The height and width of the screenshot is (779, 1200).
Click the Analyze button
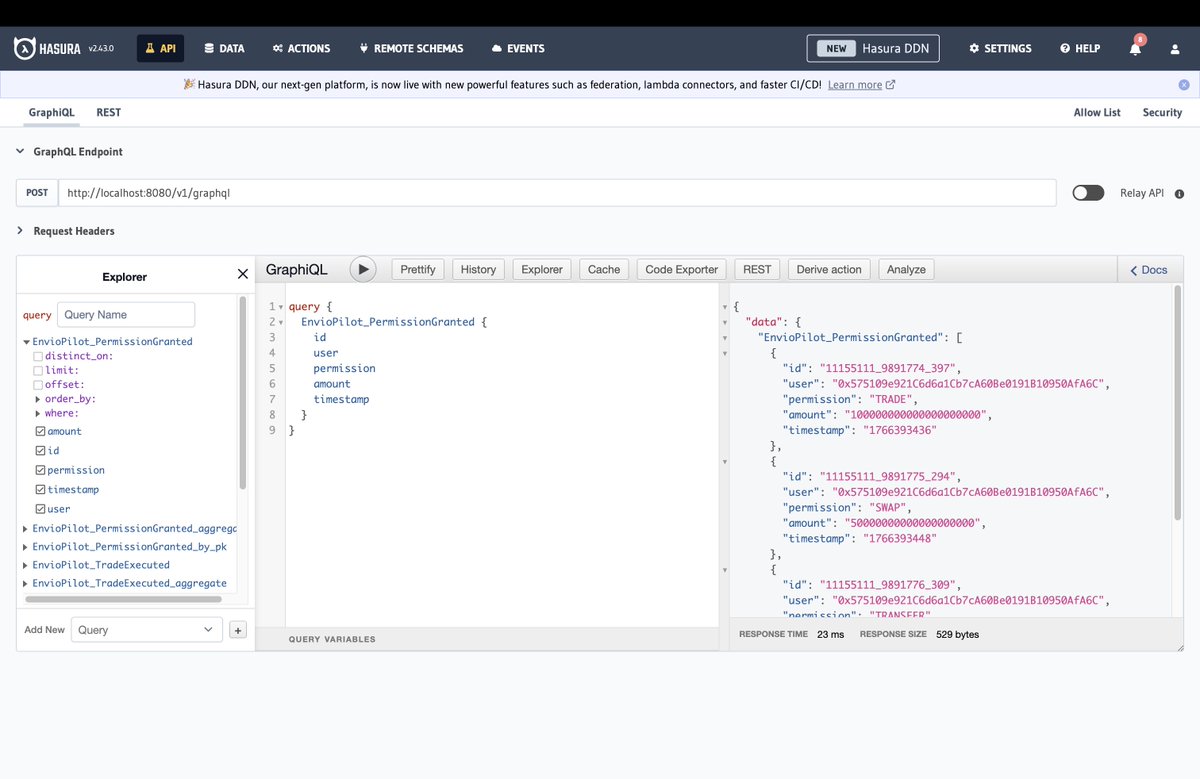906,269
